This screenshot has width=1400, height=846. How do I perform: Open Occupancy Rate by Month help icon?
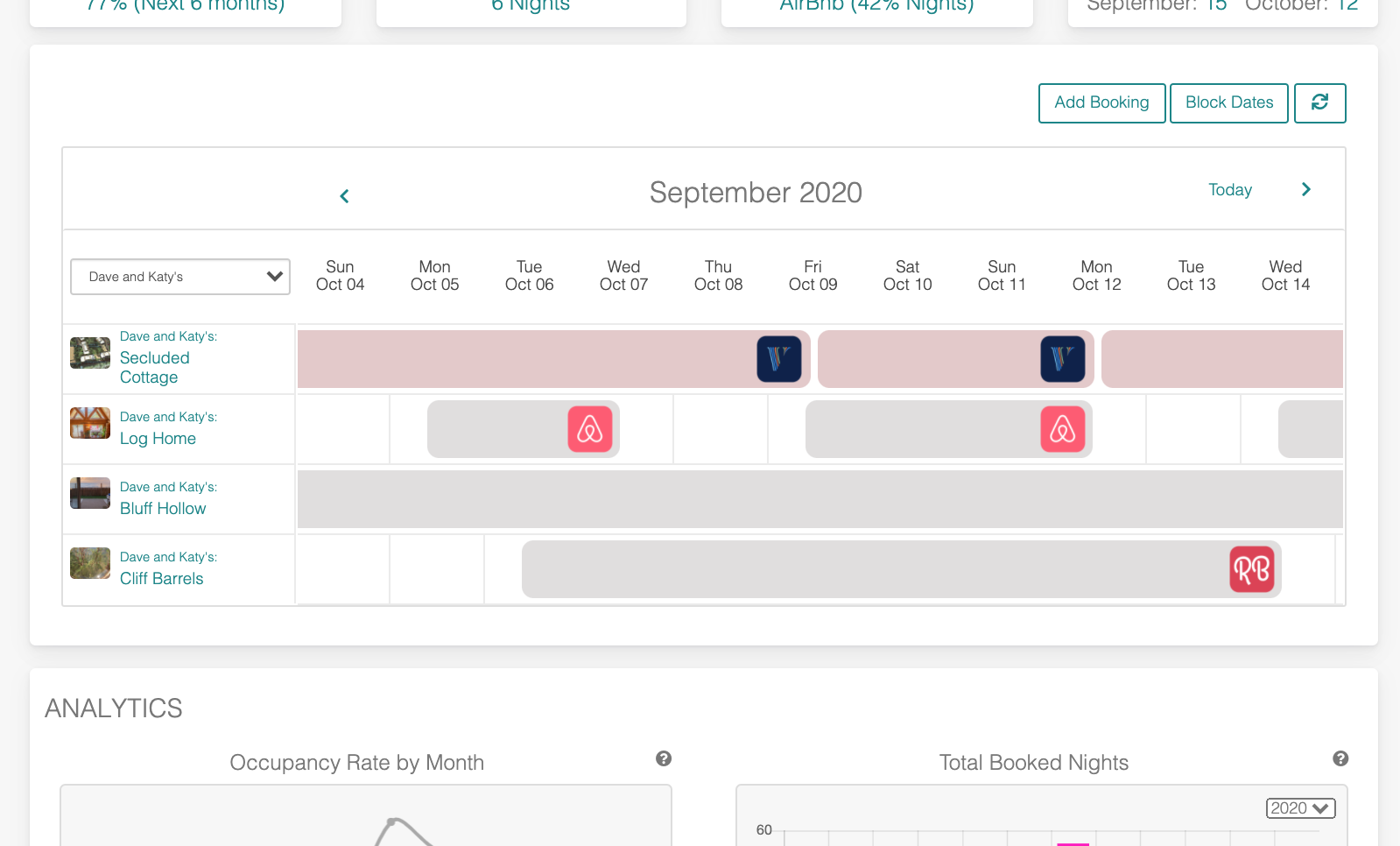point(664,758)
